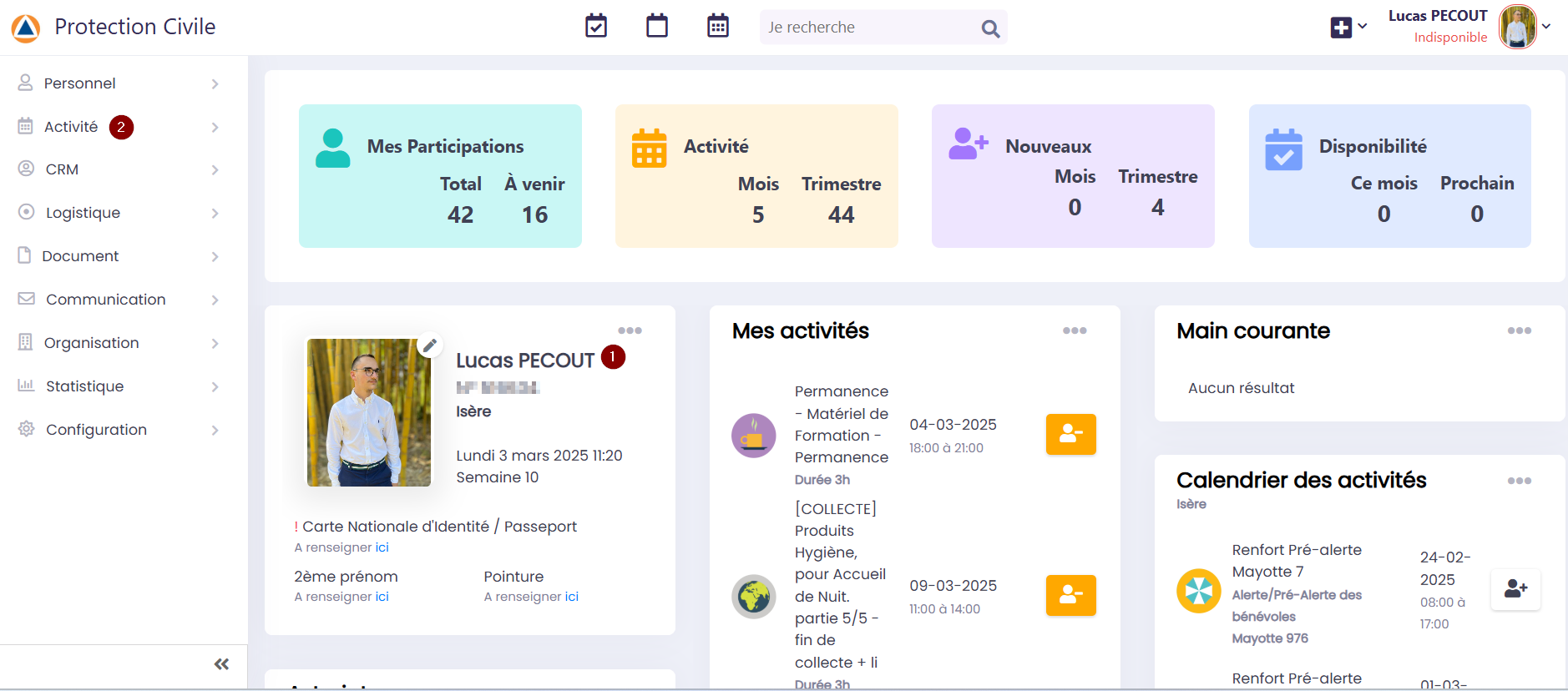Select Communication in the sidebar
Screen dimensions: 1568x691
click(x=117, y=300)
